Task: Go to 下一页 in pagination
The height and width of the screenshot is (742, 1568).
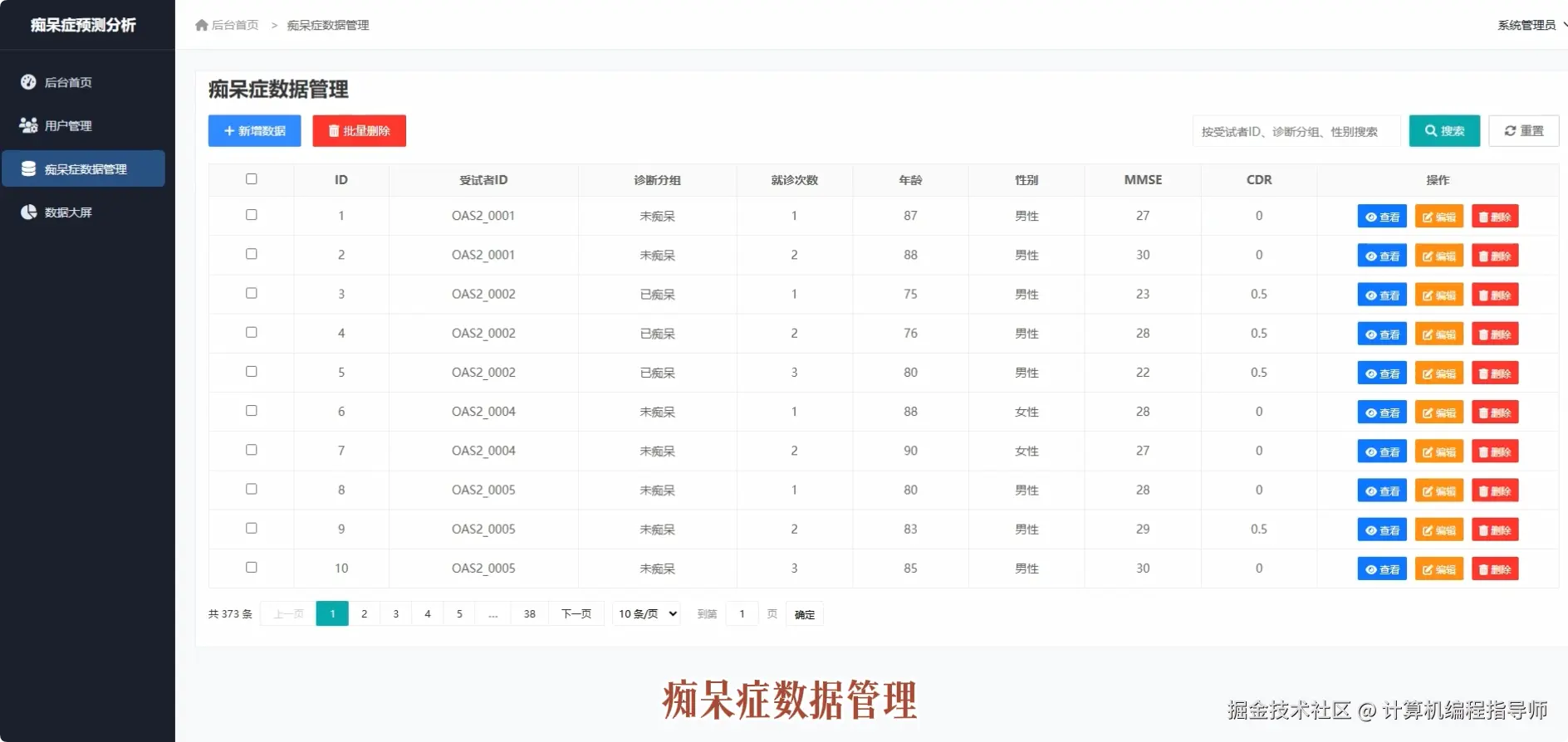Action: coord(576,613)
